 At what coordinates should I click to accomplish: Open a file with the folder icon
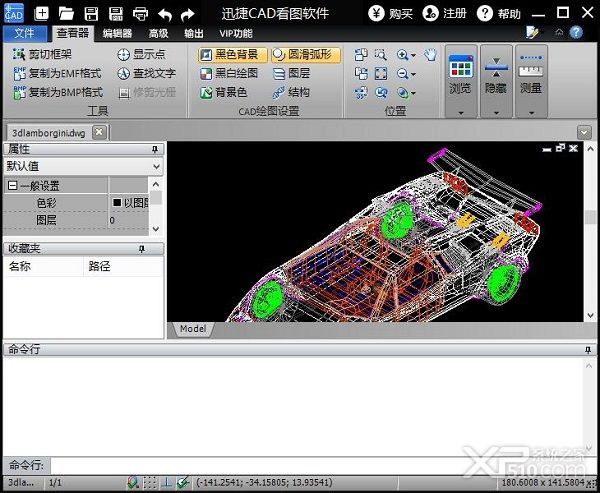66,14
